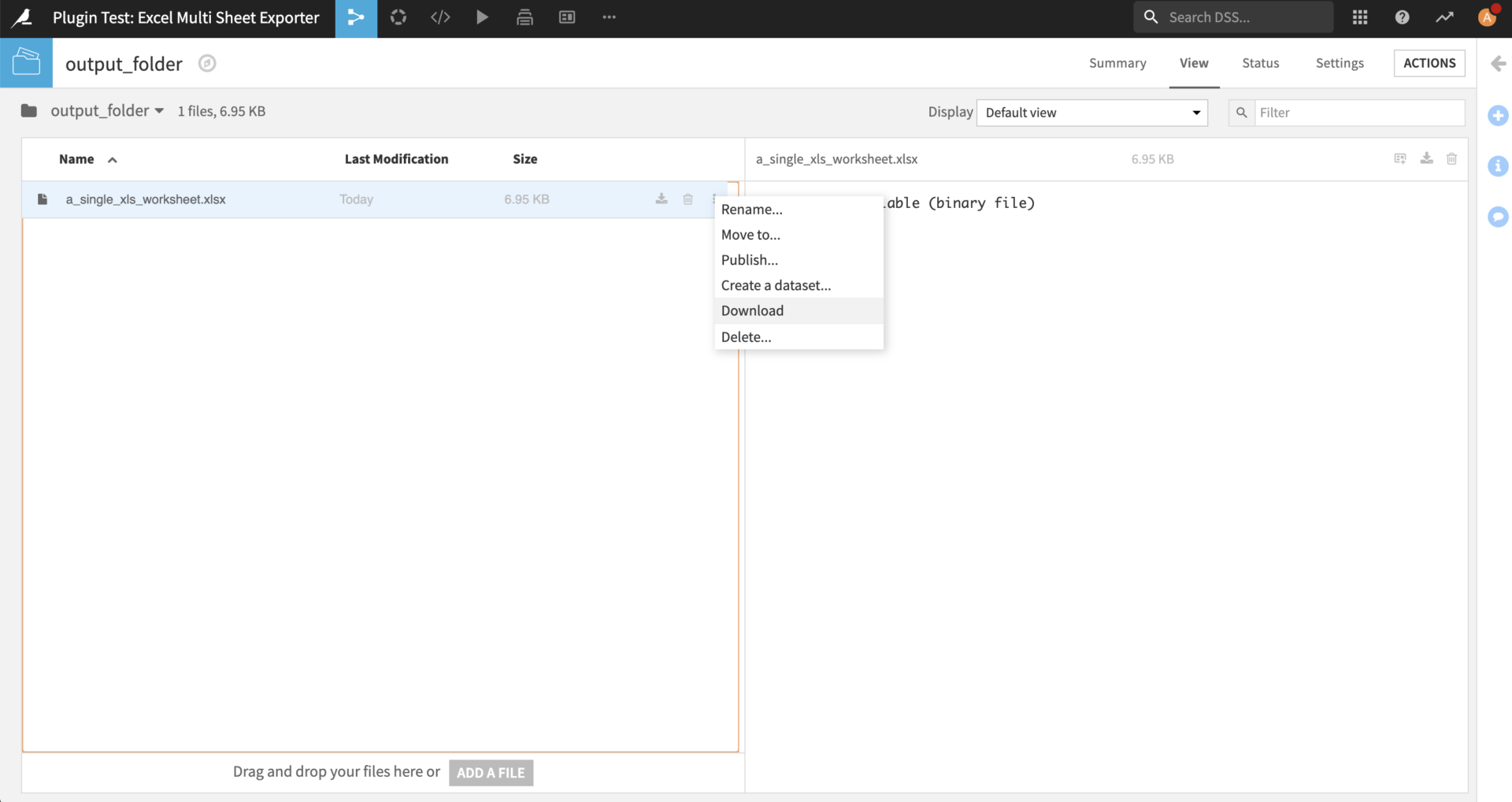
Task: Open the dashboards icon in the navbar
Action: pos(566,17)
